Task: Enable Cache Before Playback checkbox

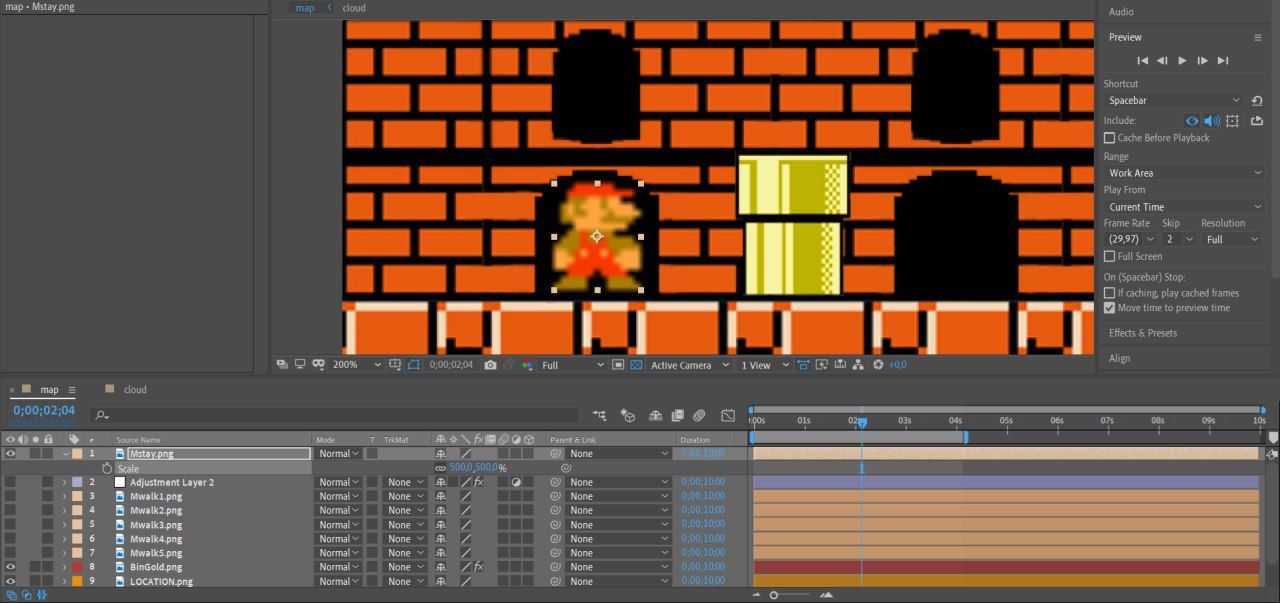Action: click(x=1109, y=138)
